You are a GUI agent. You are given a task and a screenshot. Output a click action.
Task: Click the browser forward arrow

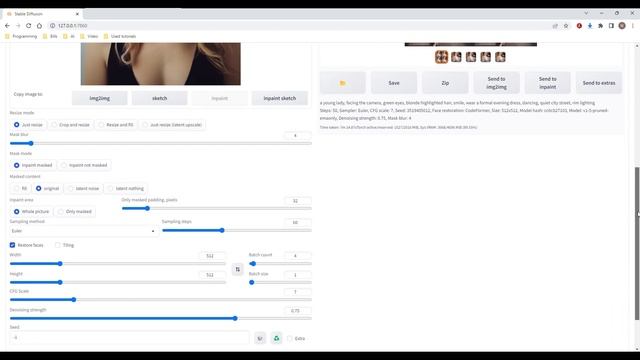click(18, 25)
